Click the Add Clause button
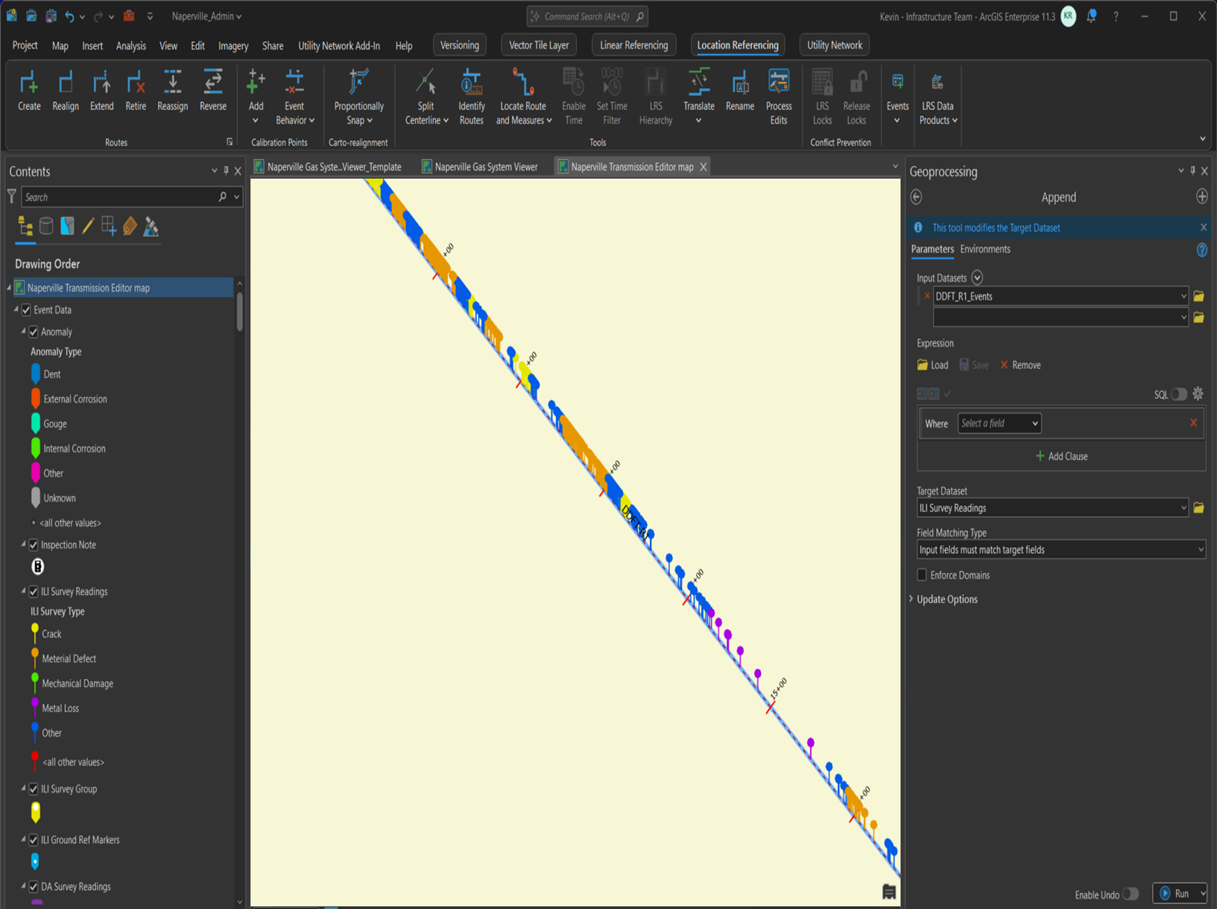This screenshot has width=1217, height=909. point(1061,456)
